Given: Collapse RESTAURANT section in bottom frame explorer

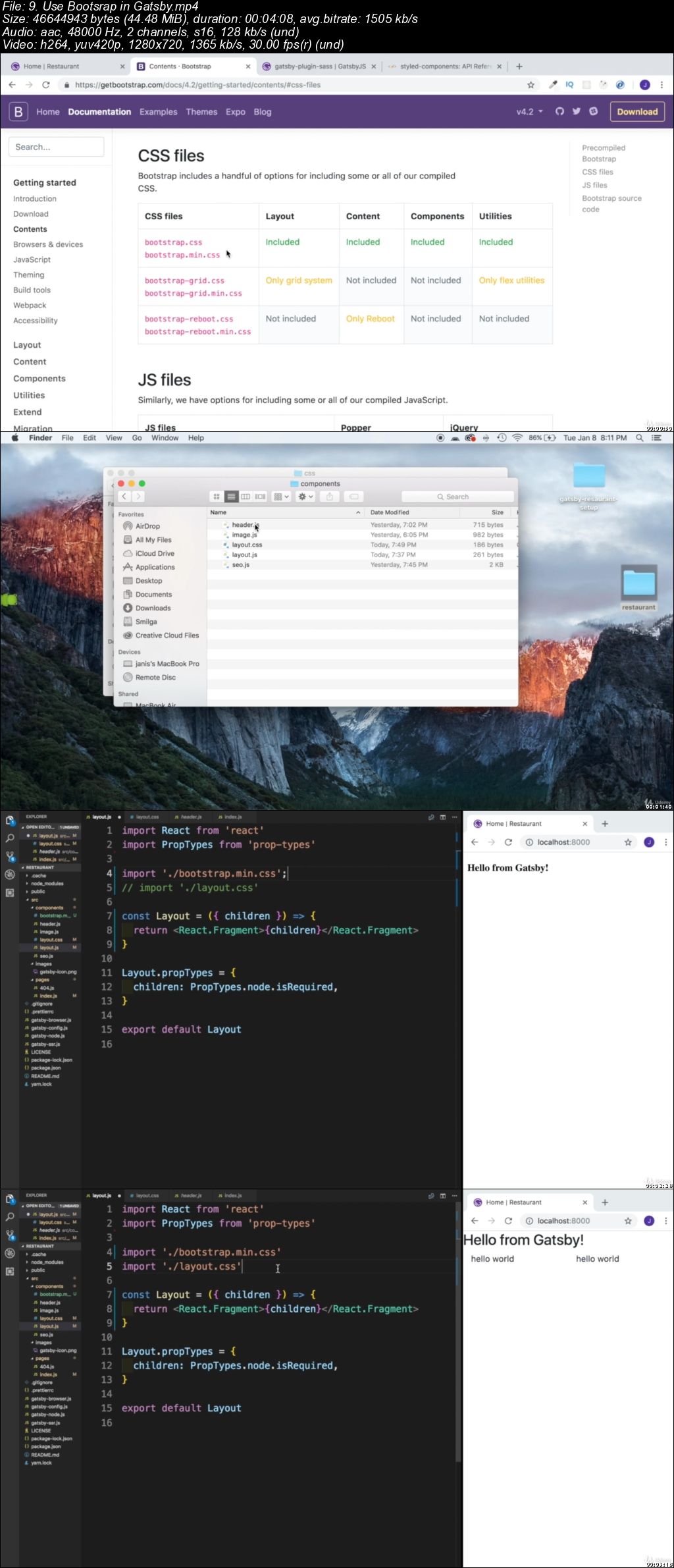Looking at the screenshot, I should [39, 1246].
